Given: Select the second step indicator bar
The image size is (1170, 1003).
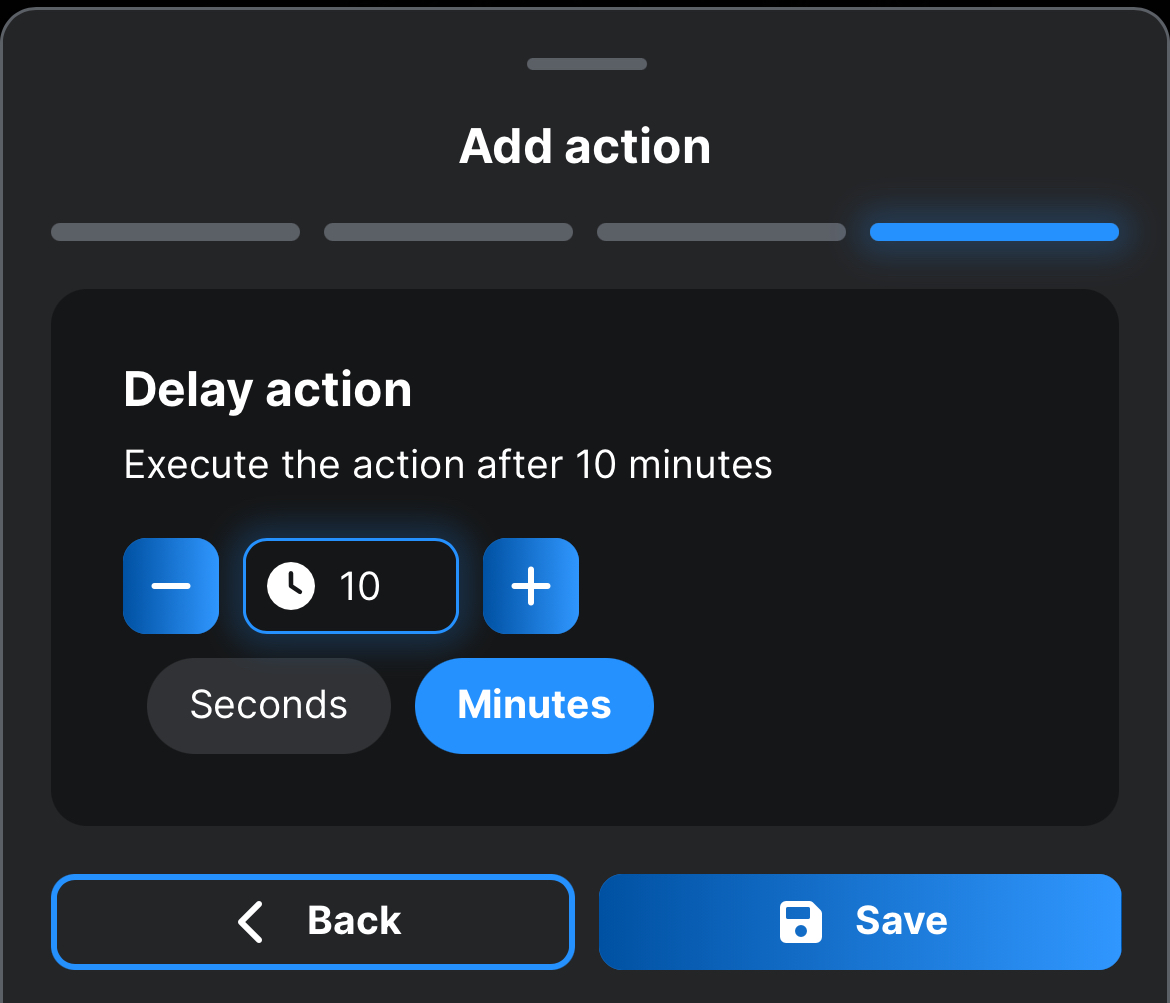Looking at the screenshot, I should (448, 232).
